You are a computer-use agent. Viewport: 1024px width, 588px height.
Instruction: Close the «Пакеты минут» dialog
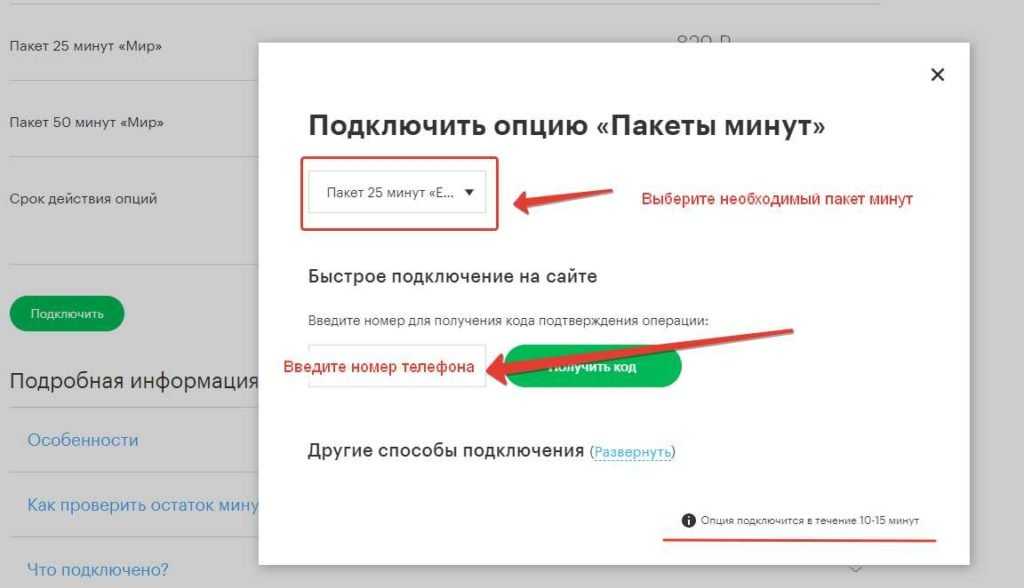point(937,75)
